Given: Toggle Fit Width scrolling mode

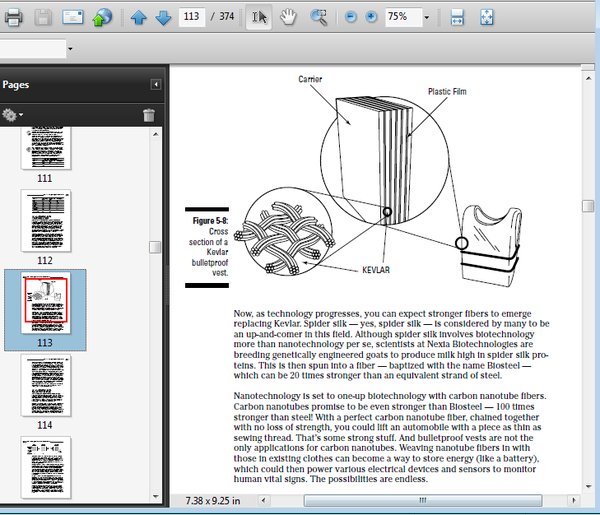Looking at the screenshot, I should pyautogui.click(x=457, y=18).
